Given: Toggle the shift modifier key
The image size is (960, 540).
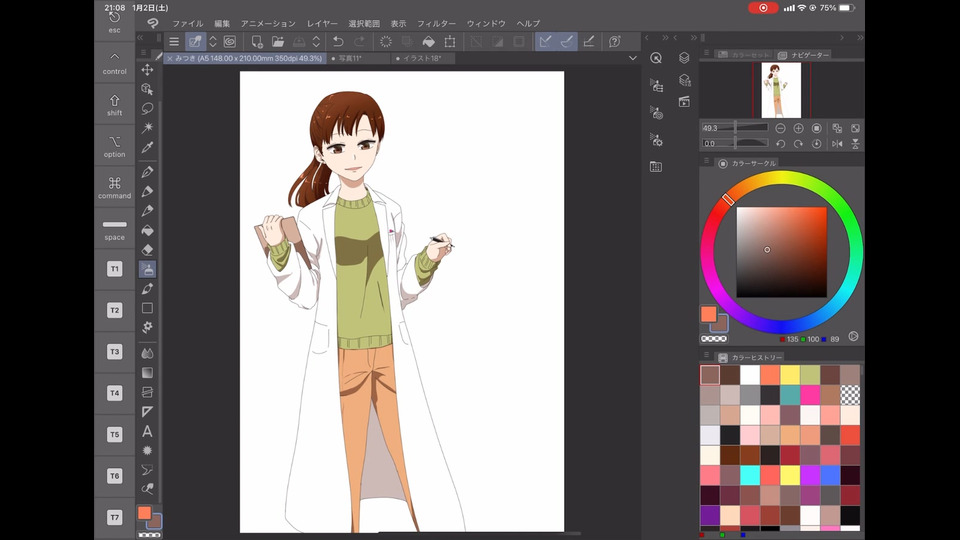Looking at the screenshot, I should [x=115, y=105].
